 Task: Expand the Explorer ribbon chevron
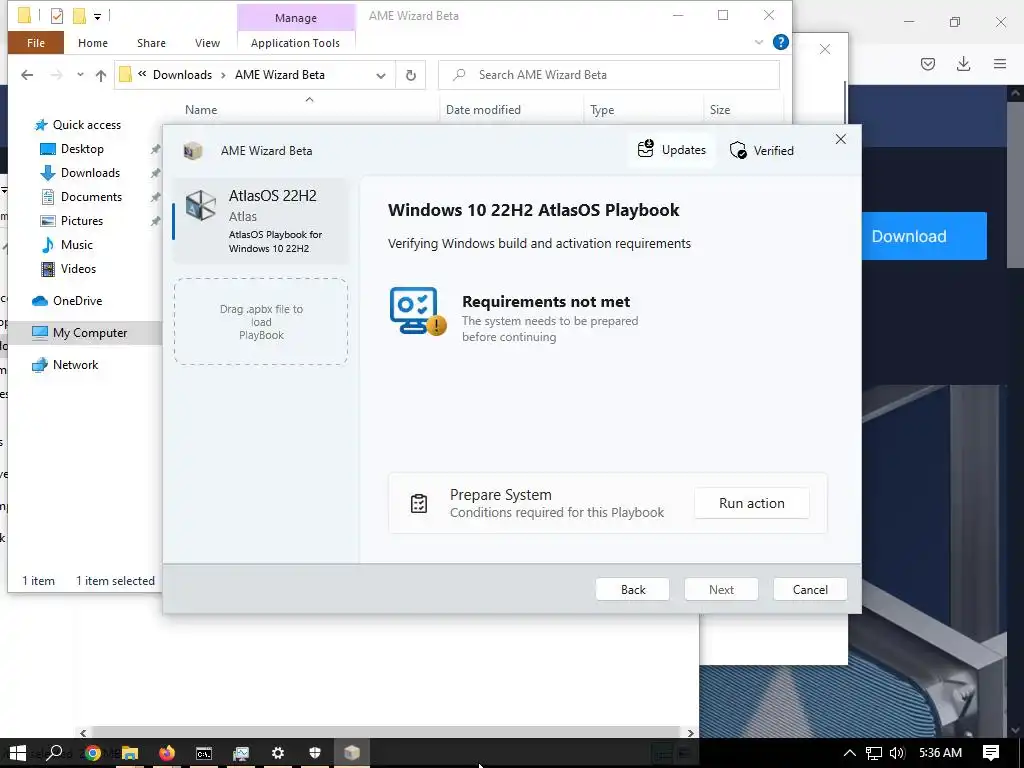[758, 42]
